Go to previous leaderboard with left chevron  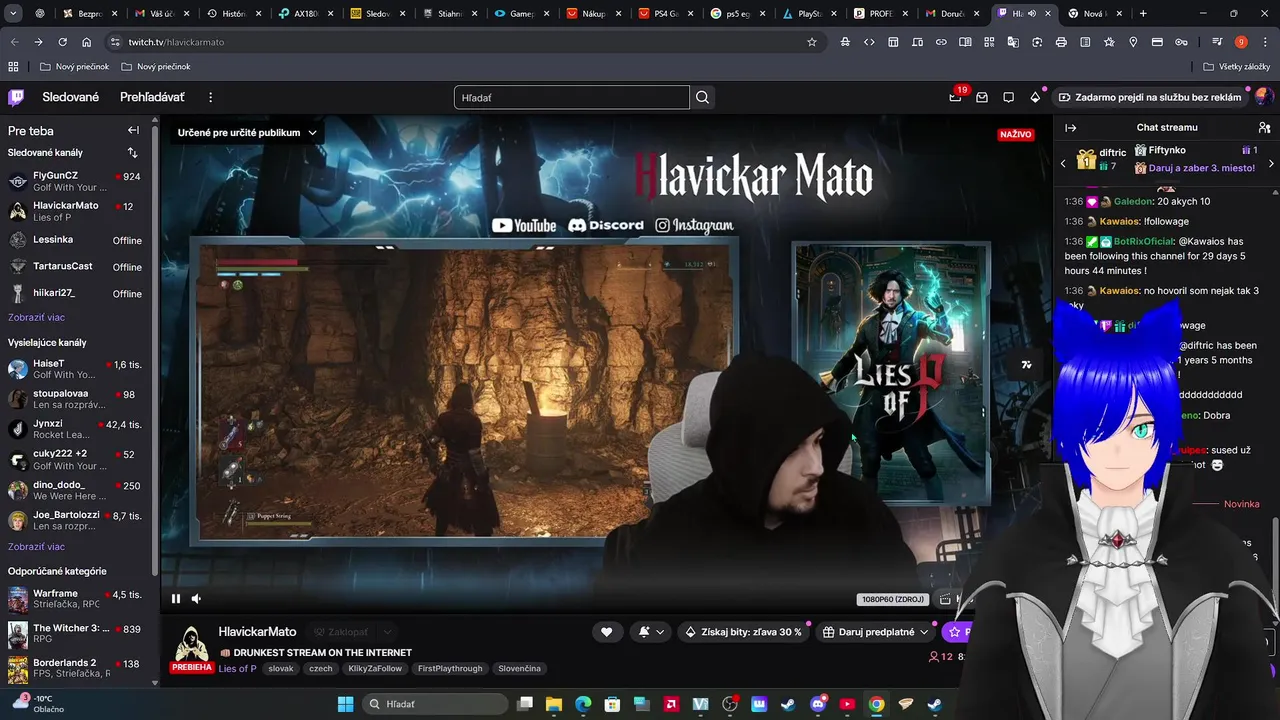pos(1063,163)
